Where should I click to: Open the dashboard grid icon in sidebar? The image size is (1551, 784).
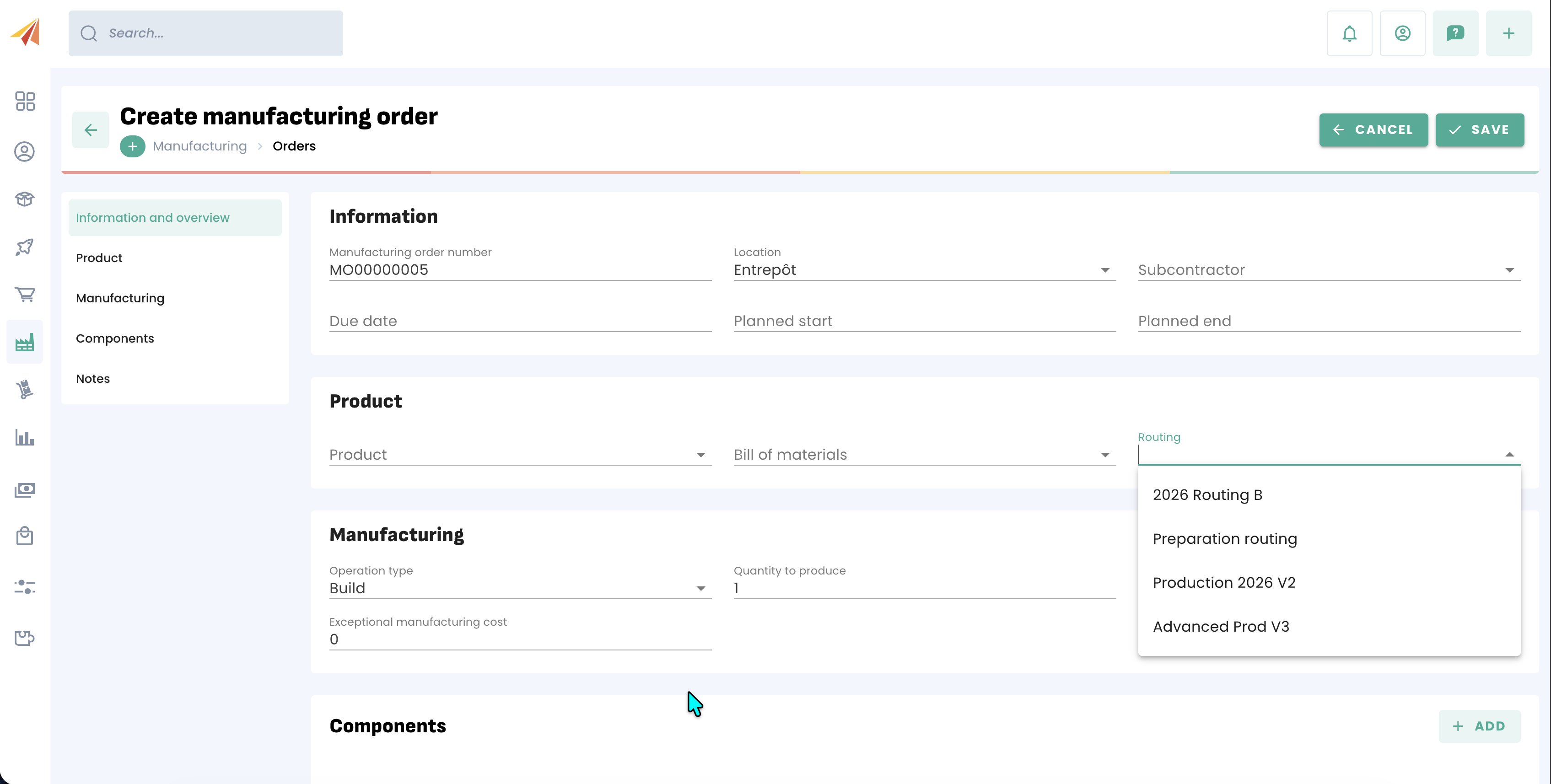pos(25,101)
